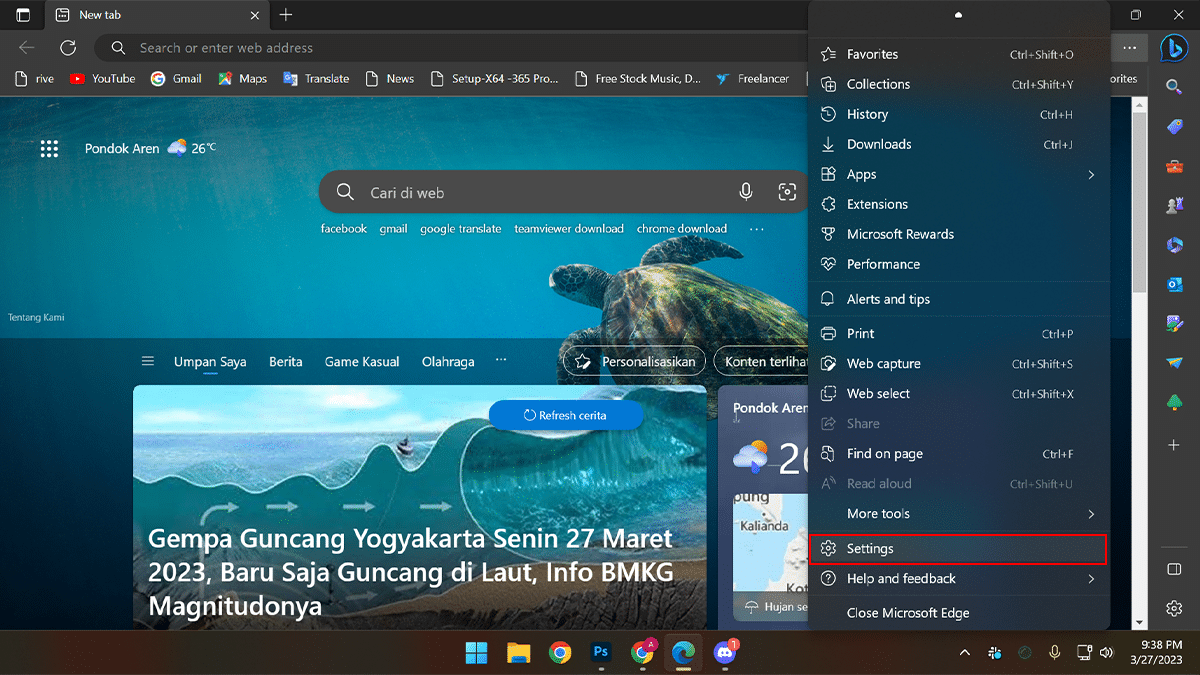Click the sidebar settings gear icon
Image resolution: width=1200 pixels, height=675 pixels.
1175,608
